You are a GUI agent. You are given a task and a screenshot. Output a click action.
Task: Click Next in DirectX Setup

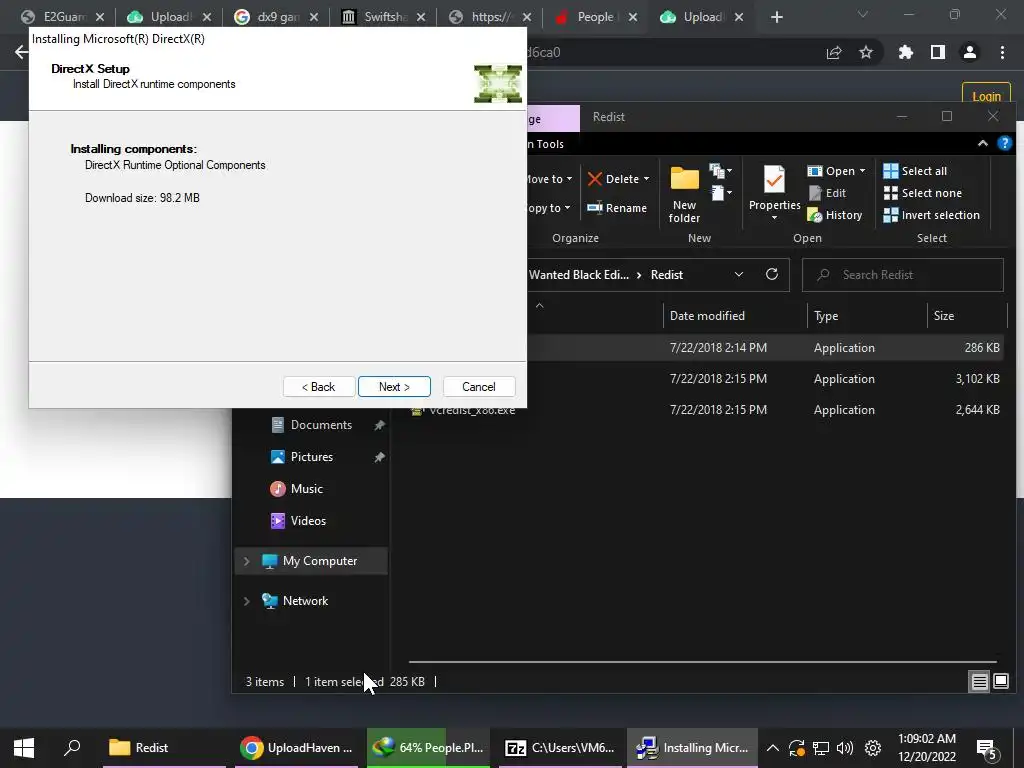tap(394, 387)
